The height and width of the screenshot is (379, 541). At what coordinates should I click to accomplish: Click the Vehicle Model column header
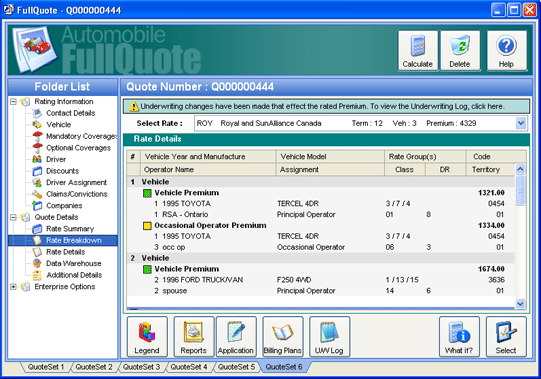[x=330, y=157]
